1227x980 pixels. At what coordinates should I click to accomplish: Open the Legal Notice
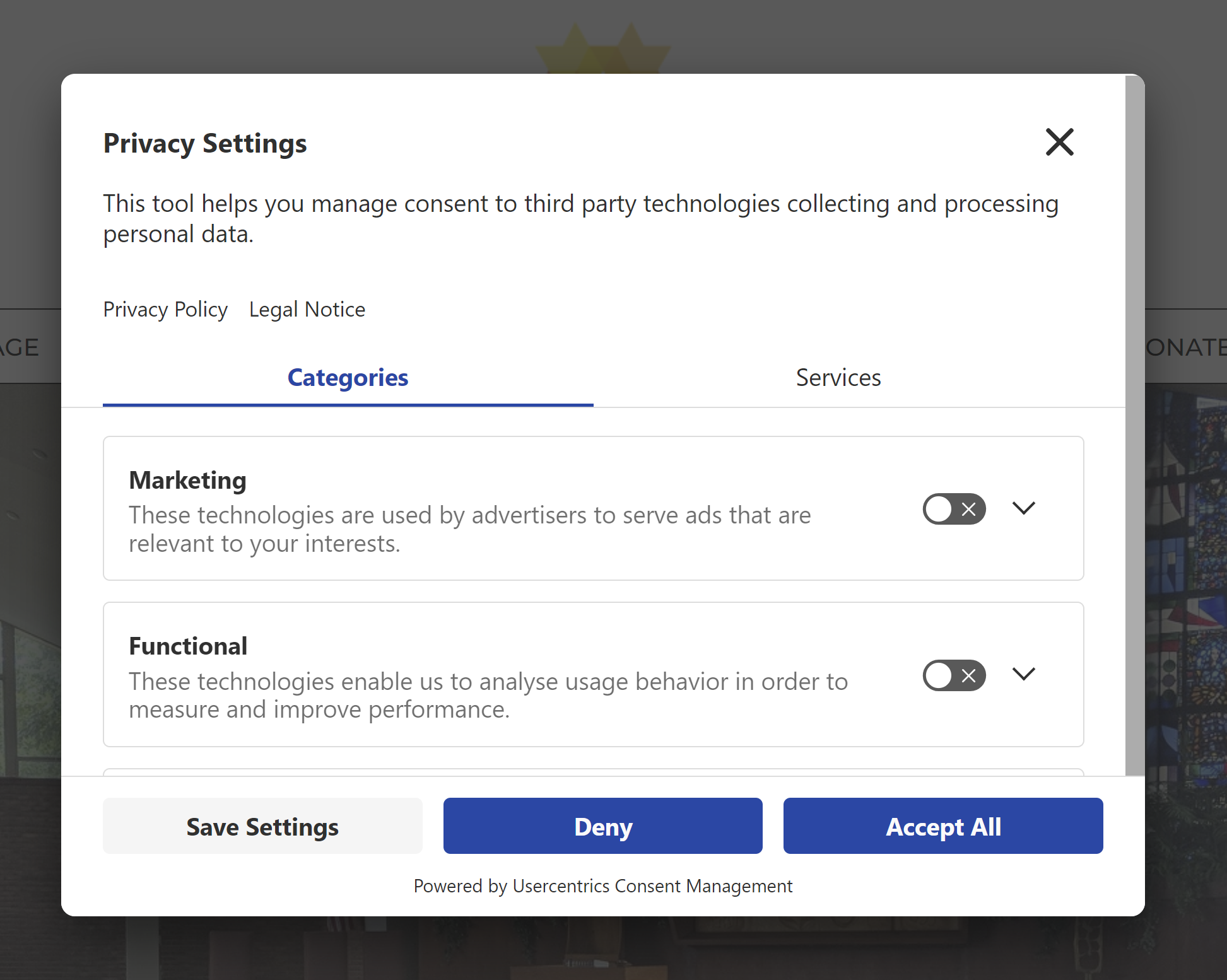[307, 309]
